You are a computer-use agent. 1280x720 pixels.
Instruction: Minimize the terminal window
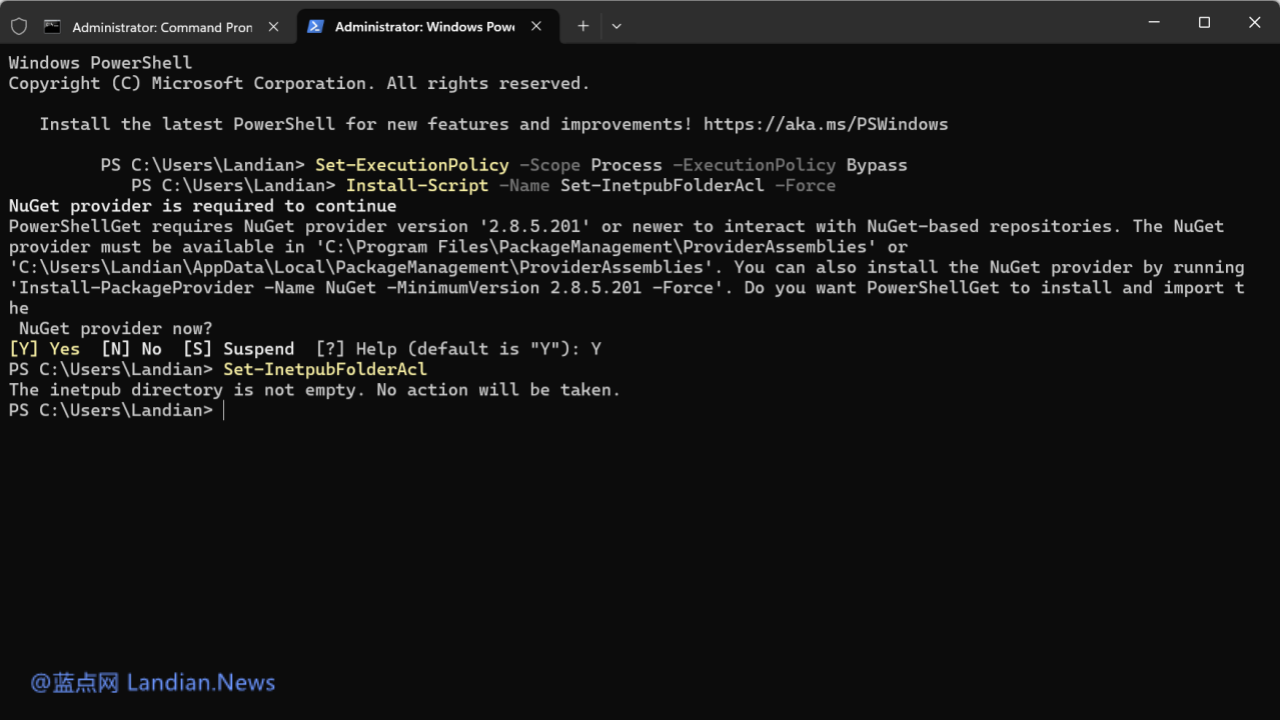click(1153, 22)
